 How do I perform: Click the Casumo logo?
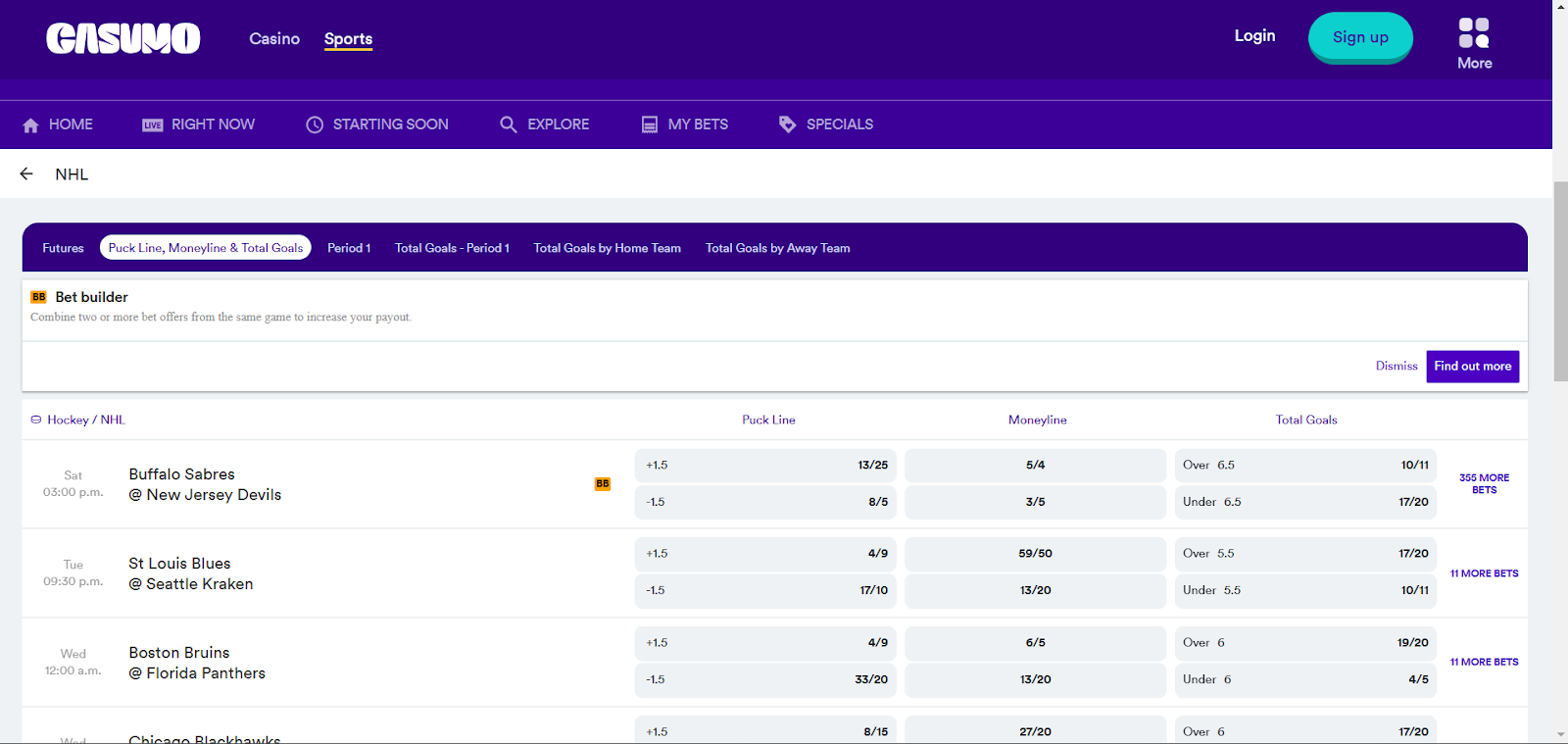coord(123,38)
